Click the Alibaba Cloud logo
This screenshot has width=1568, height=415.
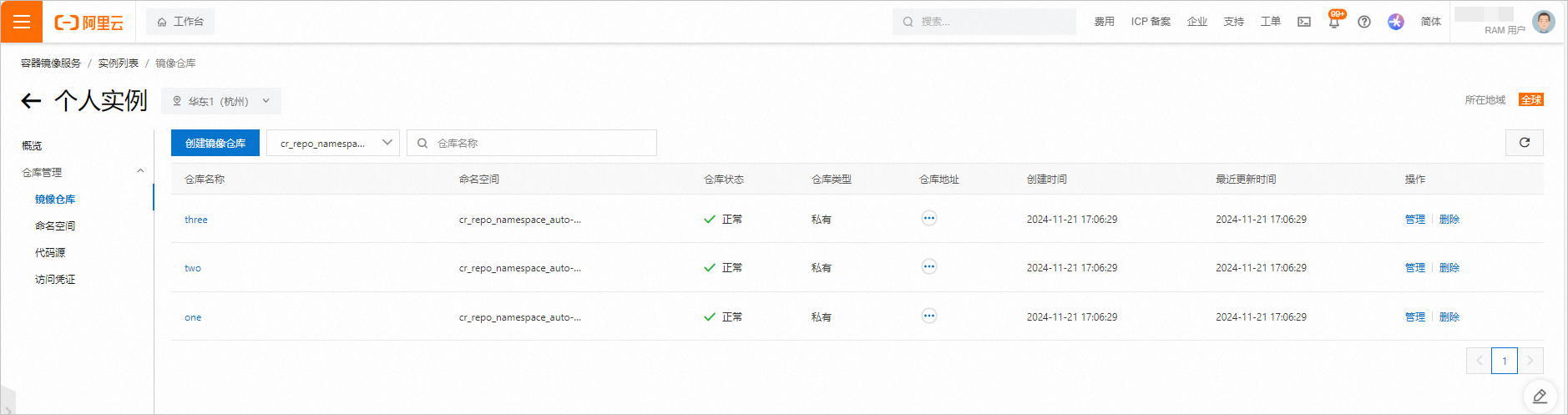pyautogui.click(x=89, y=23)
